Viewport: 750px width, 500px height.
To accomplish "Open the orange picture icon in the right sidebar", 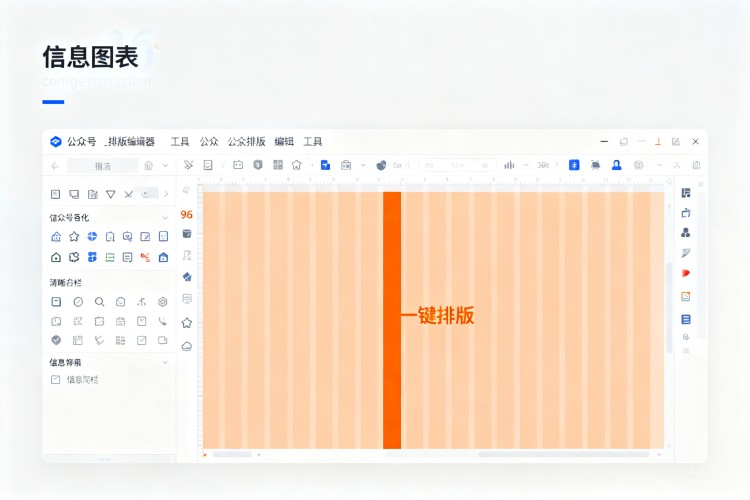I will 685,297.
